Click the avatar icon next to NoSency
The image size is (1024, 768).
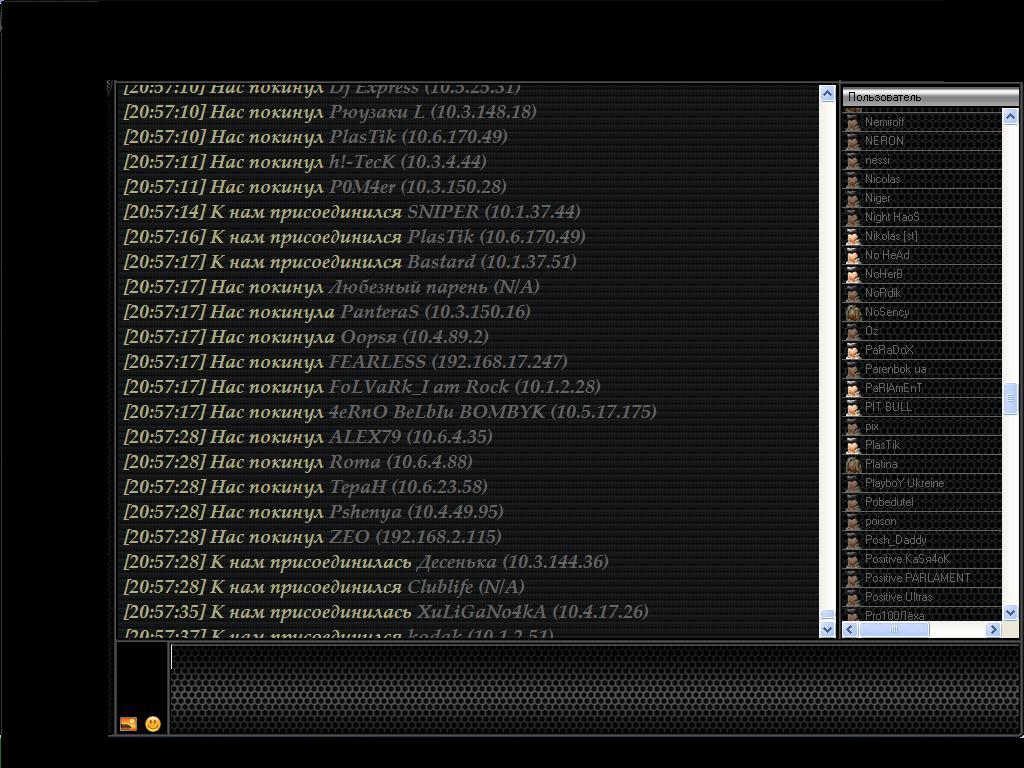click(853, 312)
